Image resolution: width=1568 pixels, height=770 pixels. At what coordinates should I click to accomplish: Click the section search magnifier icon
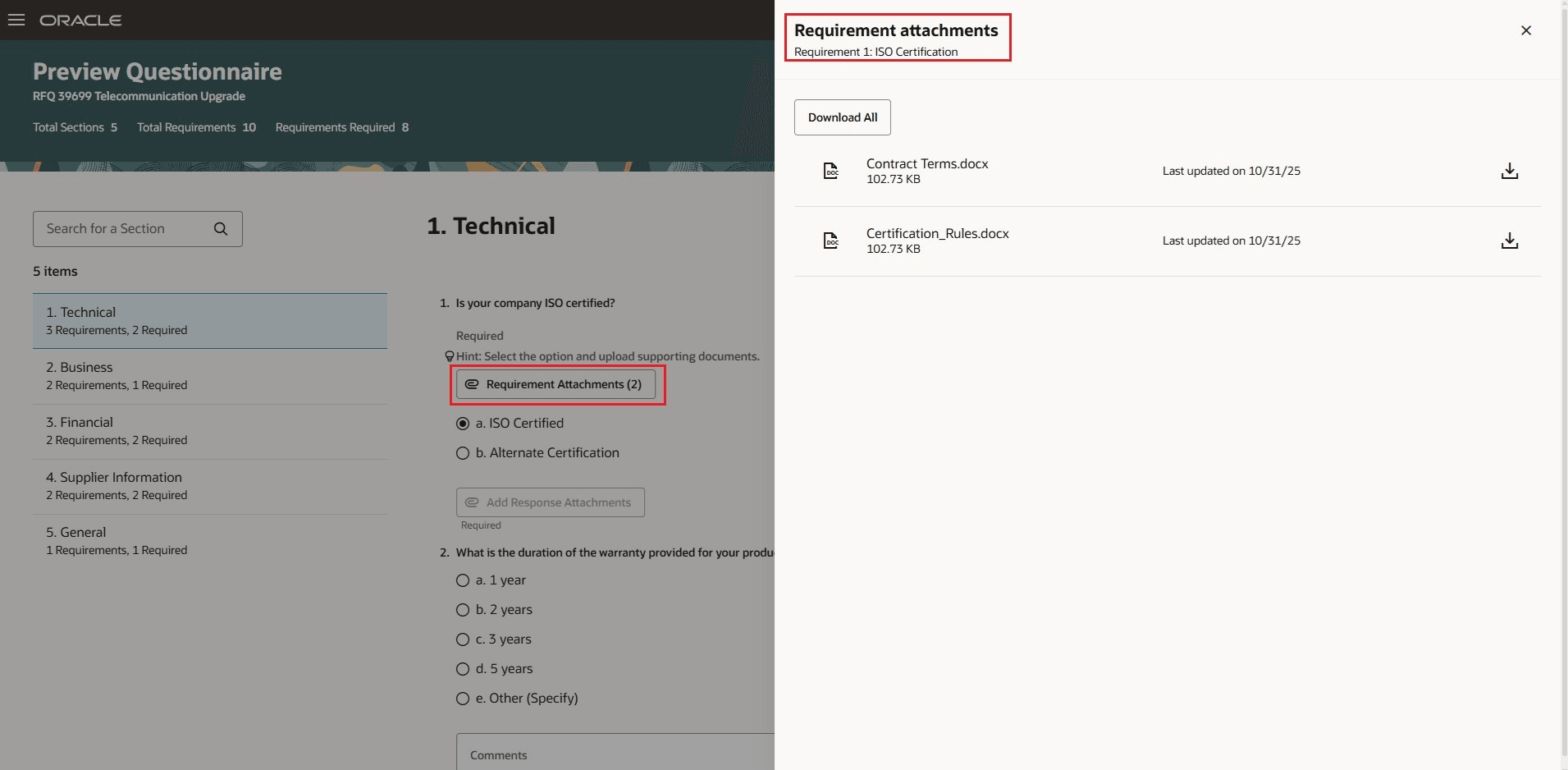coord(220,228)
